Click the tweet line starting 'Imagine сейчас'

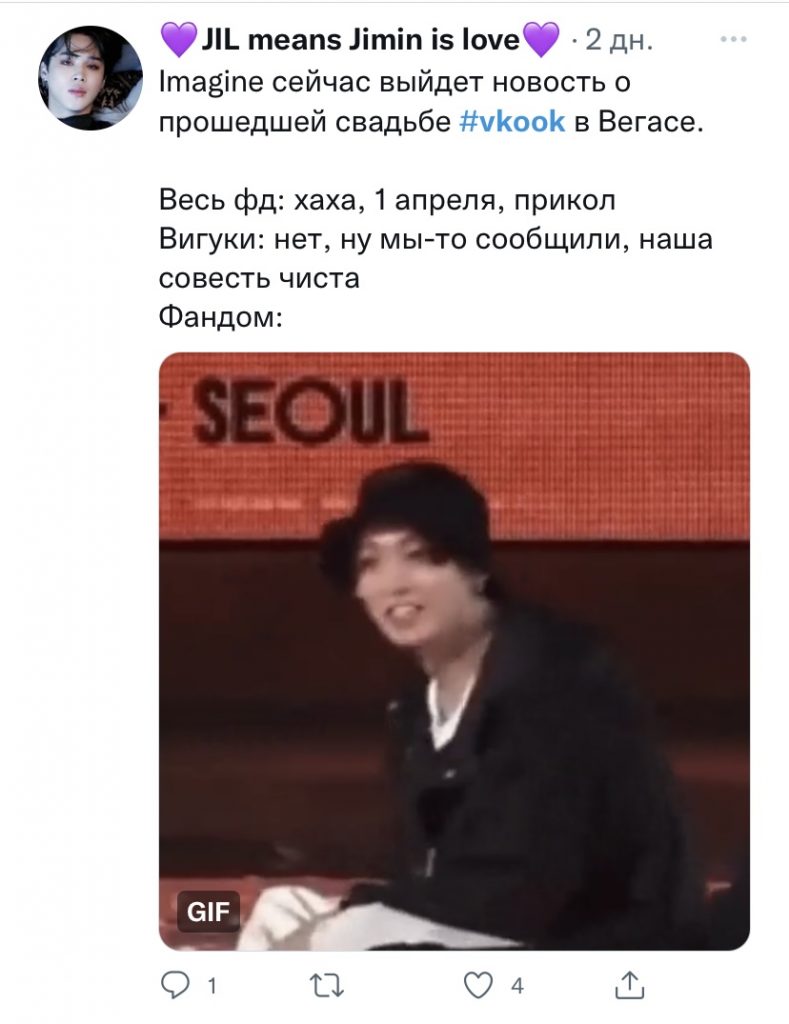point(395,82)
